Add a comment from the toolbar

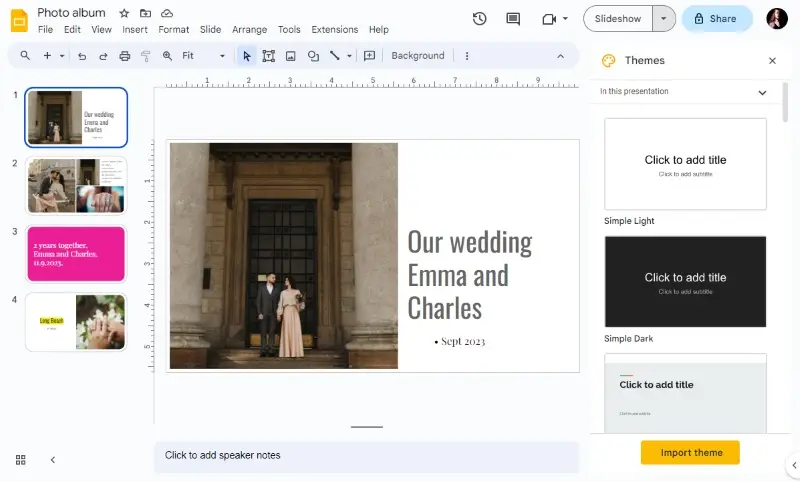coord(369,56)
